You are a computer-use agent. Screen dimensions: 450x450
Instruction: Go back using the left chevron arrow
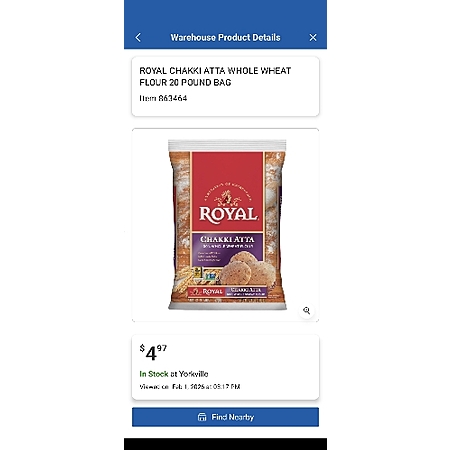click(138, 37)
